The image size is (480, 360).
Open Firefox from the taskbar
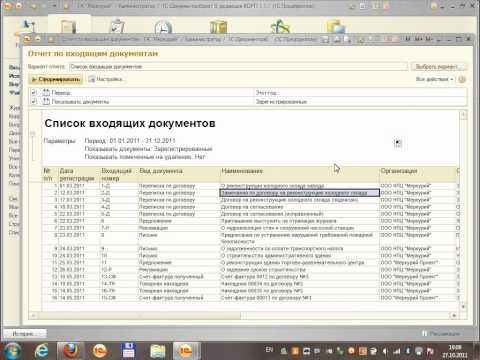tap(70, 350)
